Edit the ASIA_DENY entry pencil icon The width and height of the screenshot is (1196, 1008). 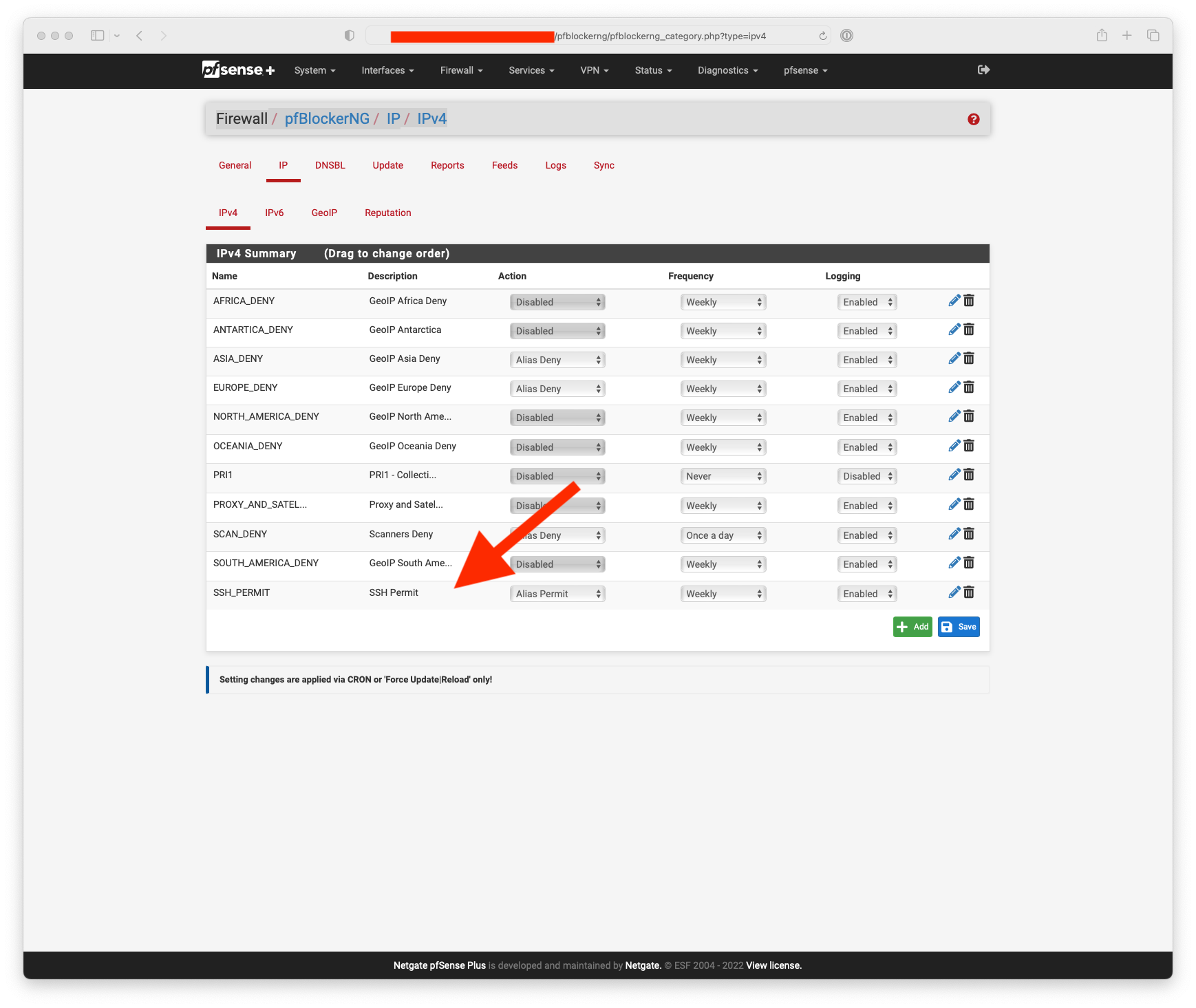[x=954, y=358]
